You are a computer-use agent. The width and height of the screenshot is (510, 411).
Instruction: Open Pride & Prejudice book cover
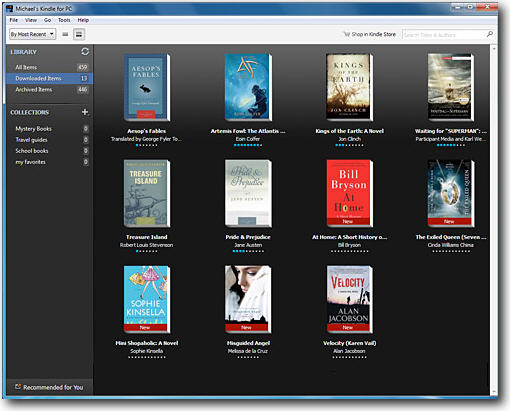tap(248, 193)
